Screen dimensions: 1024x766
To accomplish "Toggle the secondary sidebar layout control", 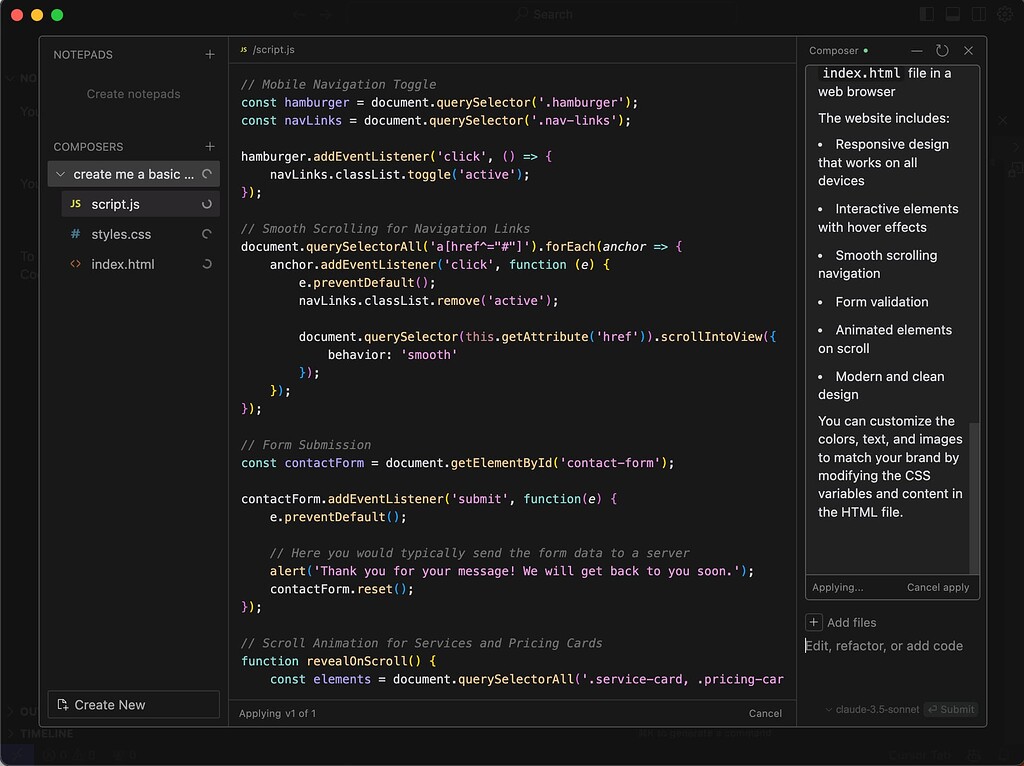I will click(976, 14).
